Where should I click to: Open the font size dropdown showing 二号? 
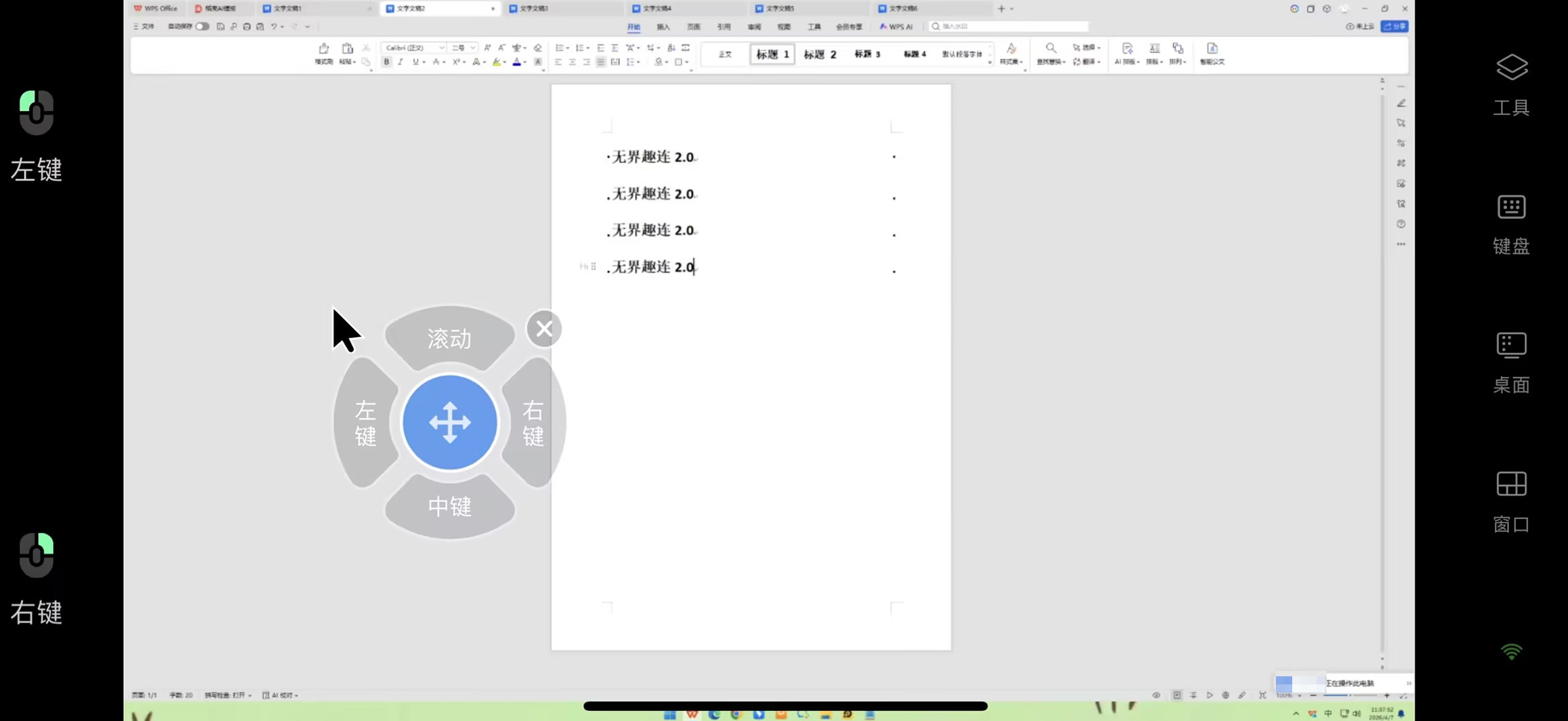[472, 48]
